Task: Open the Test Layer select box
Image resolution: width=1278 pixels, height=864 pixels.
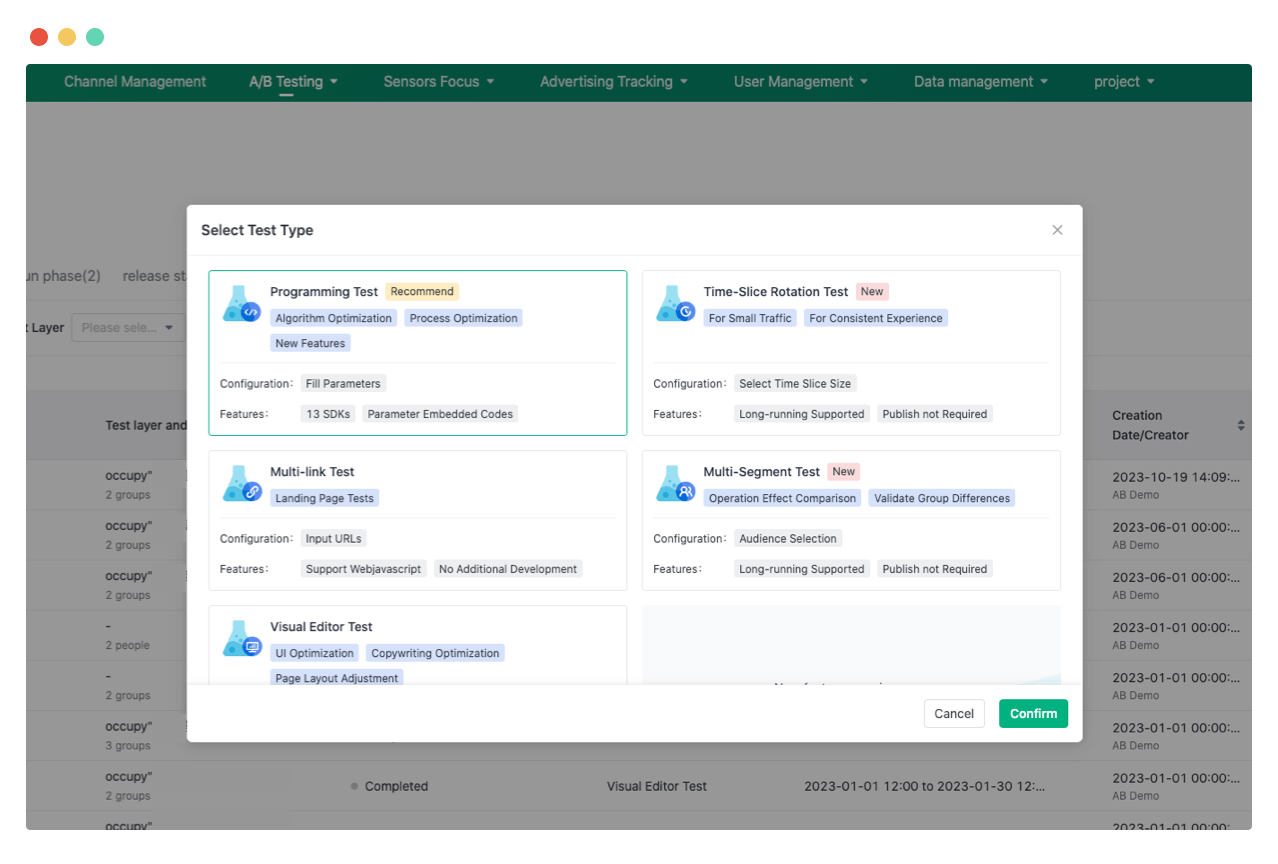Action: [x=127, y=328]
